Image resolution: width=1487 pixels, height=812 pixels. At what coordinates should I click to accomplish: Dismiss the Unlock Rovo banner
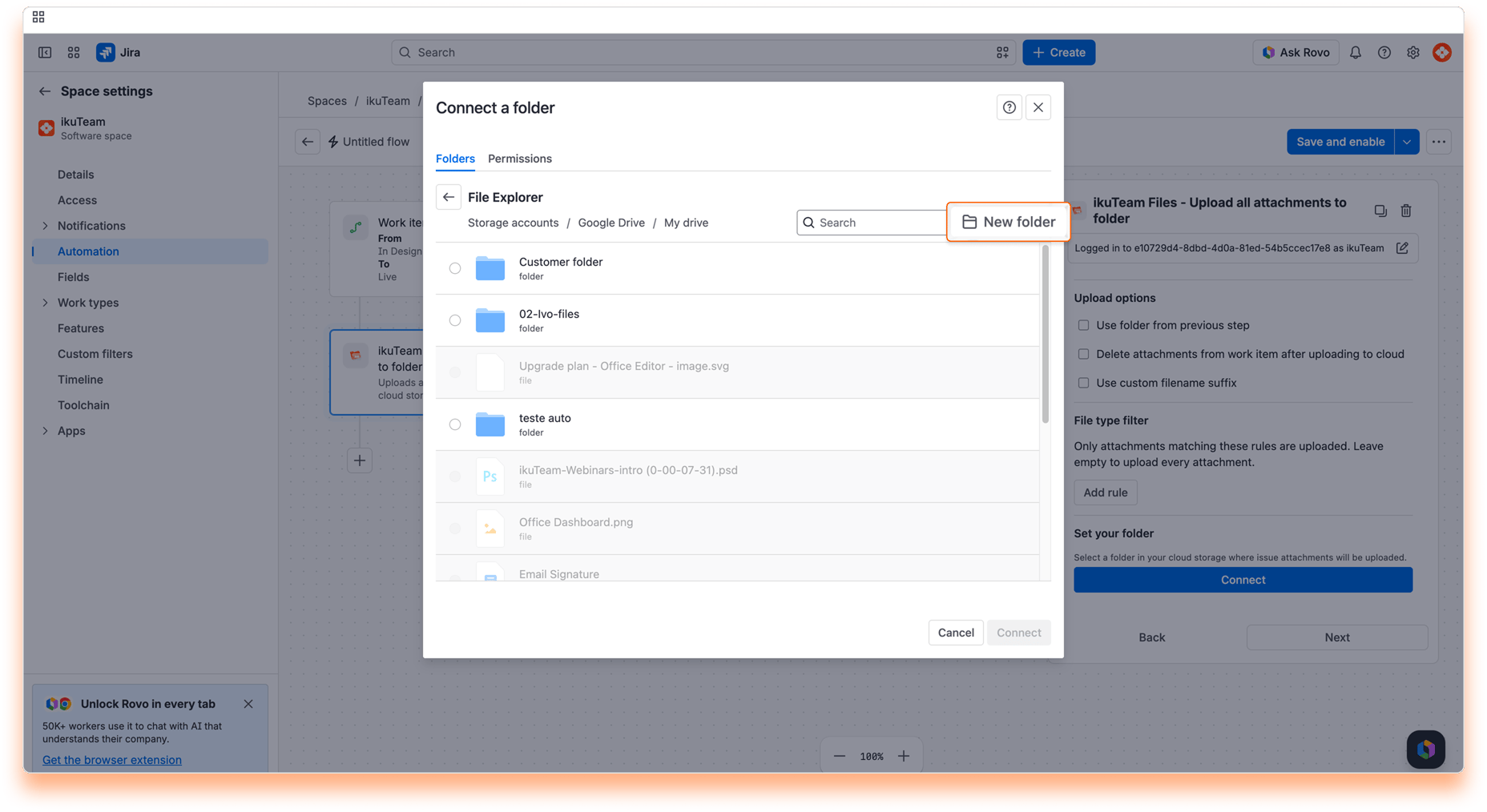[x=248, y=704]
